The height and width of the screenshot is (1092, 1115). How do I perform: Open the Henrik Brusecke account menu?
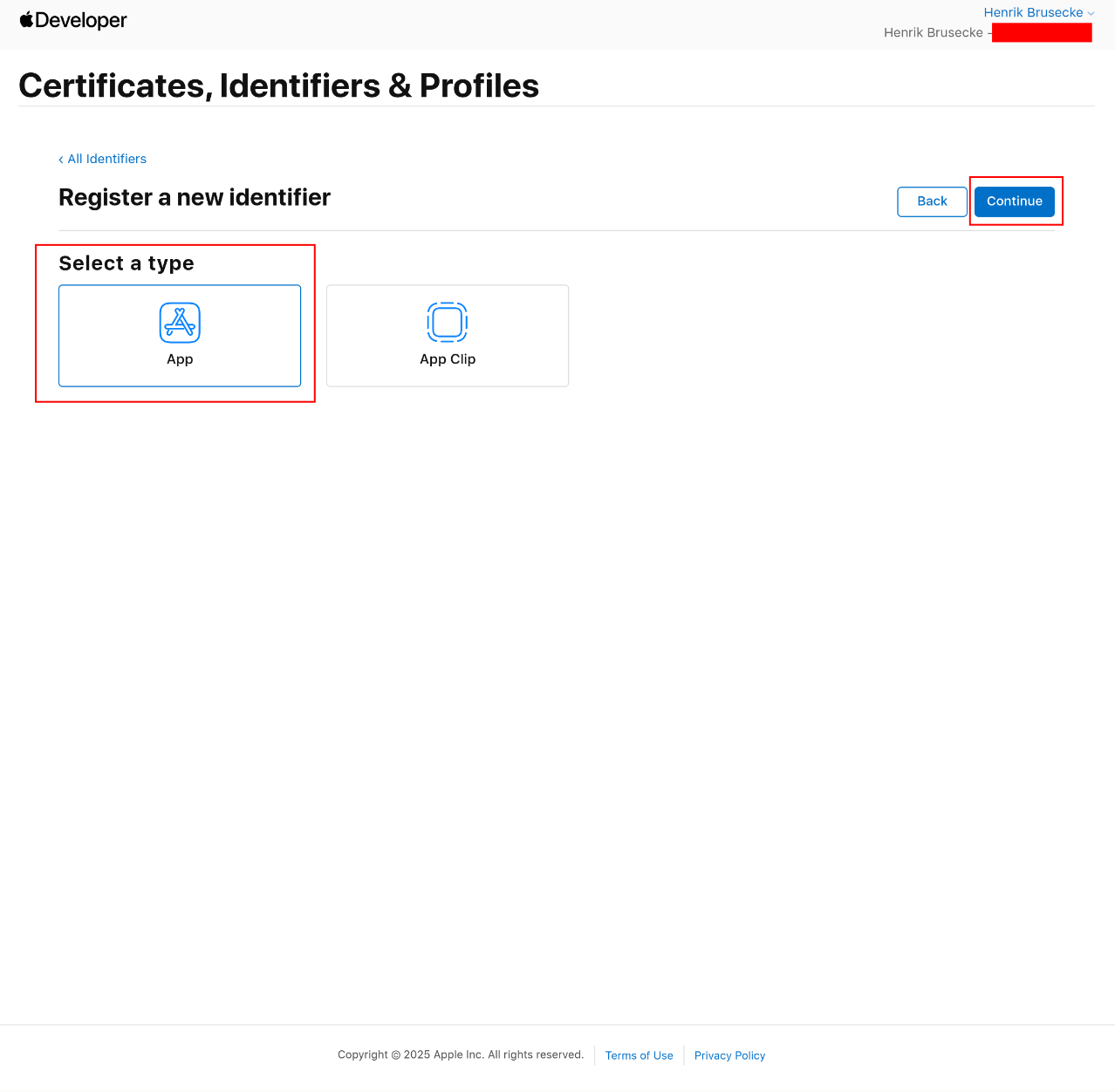pos(1033,12)
